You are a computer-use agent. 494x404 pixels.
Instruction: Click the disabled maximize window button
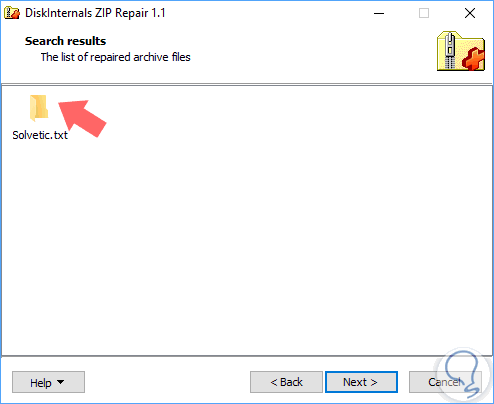[x=424, y=13]
